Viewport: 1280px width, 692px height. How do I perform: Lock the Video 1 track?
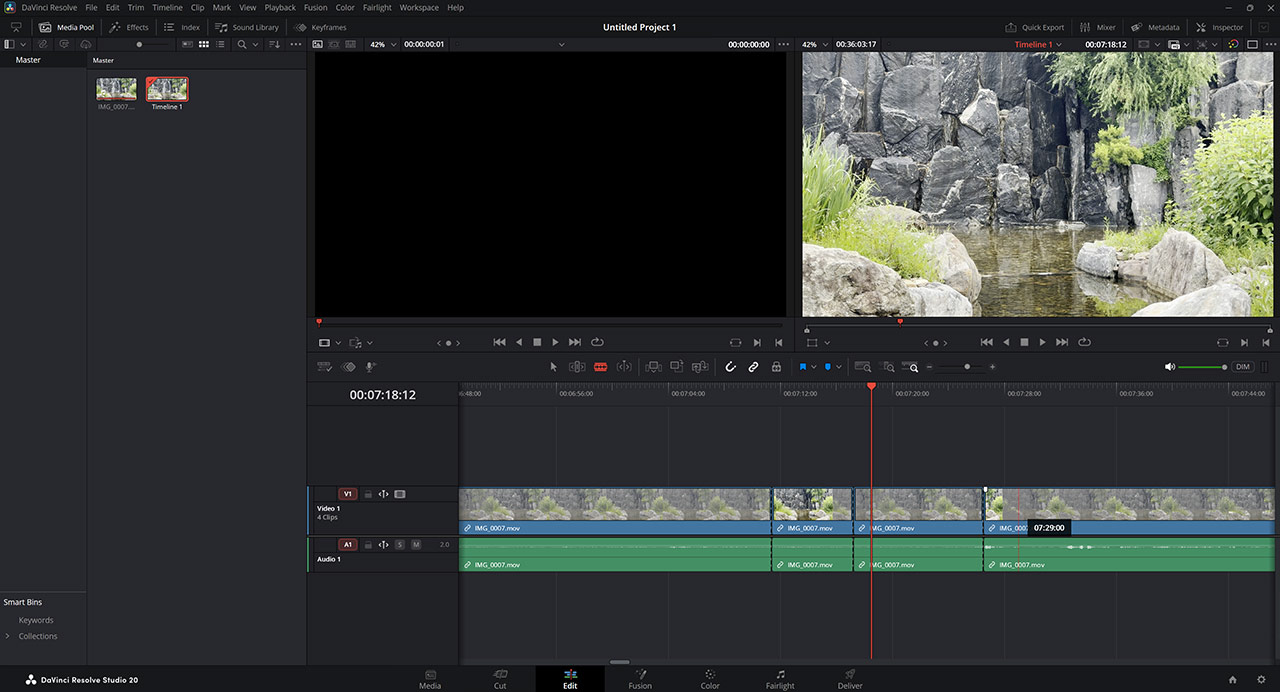click(367, 494)
